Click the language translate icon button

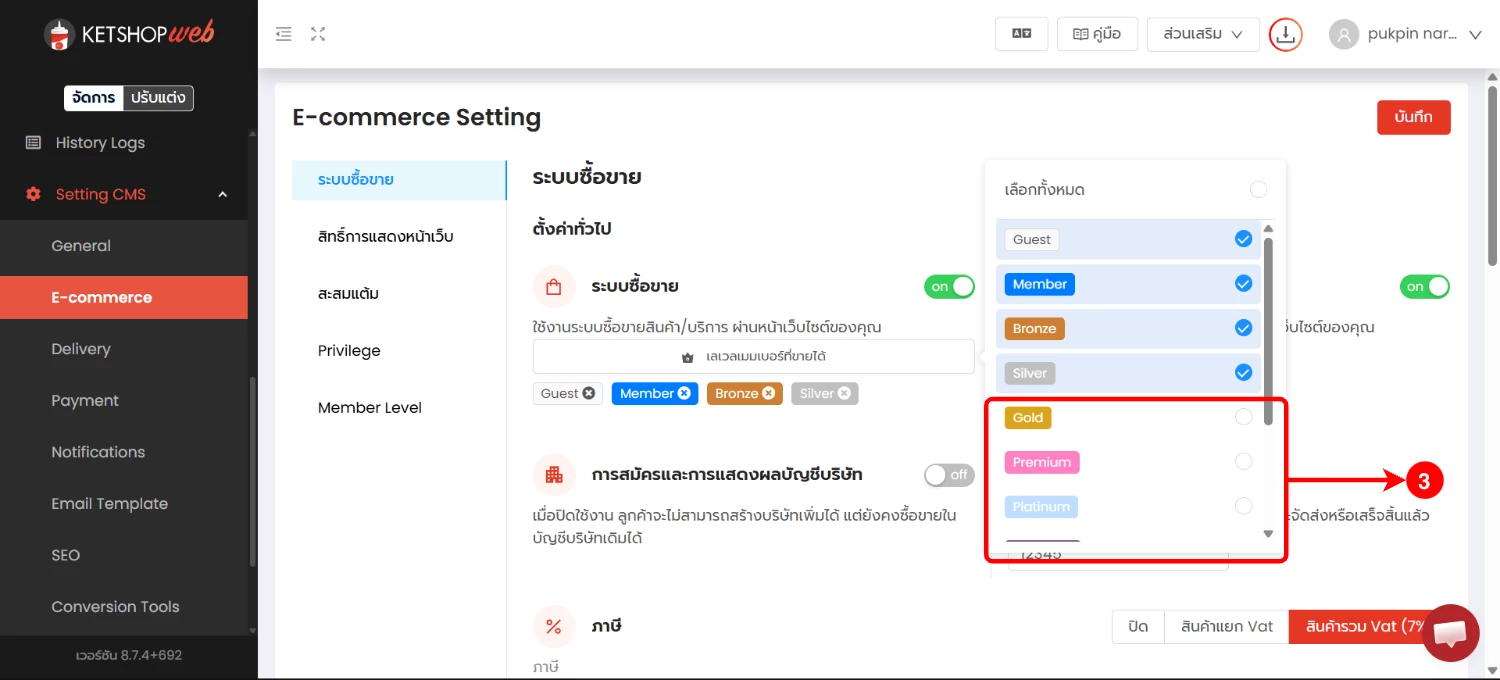(1021, 34)
